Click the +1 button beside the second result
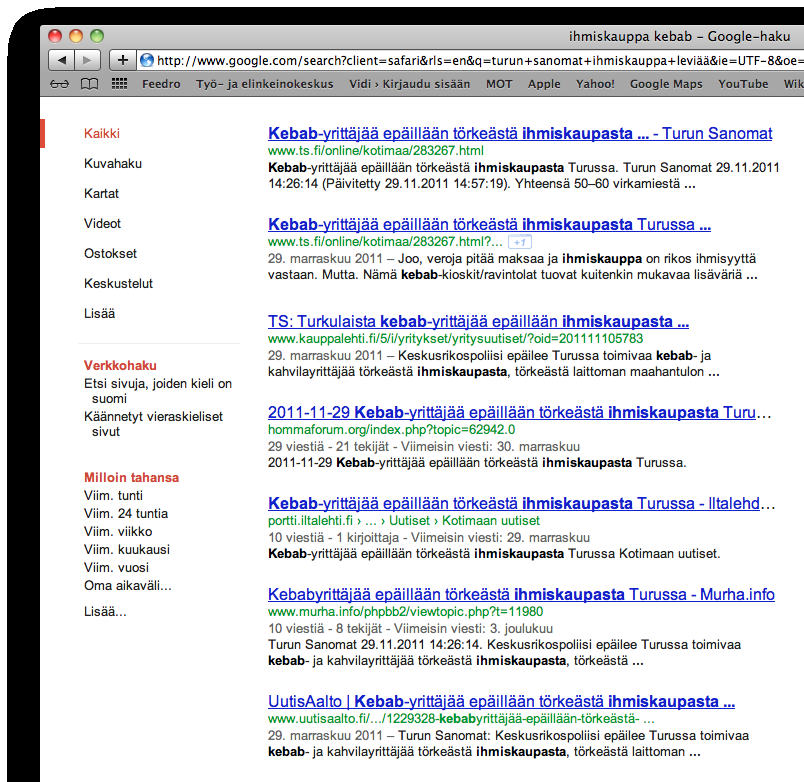 pyautogui.click(x=519, y=242)
